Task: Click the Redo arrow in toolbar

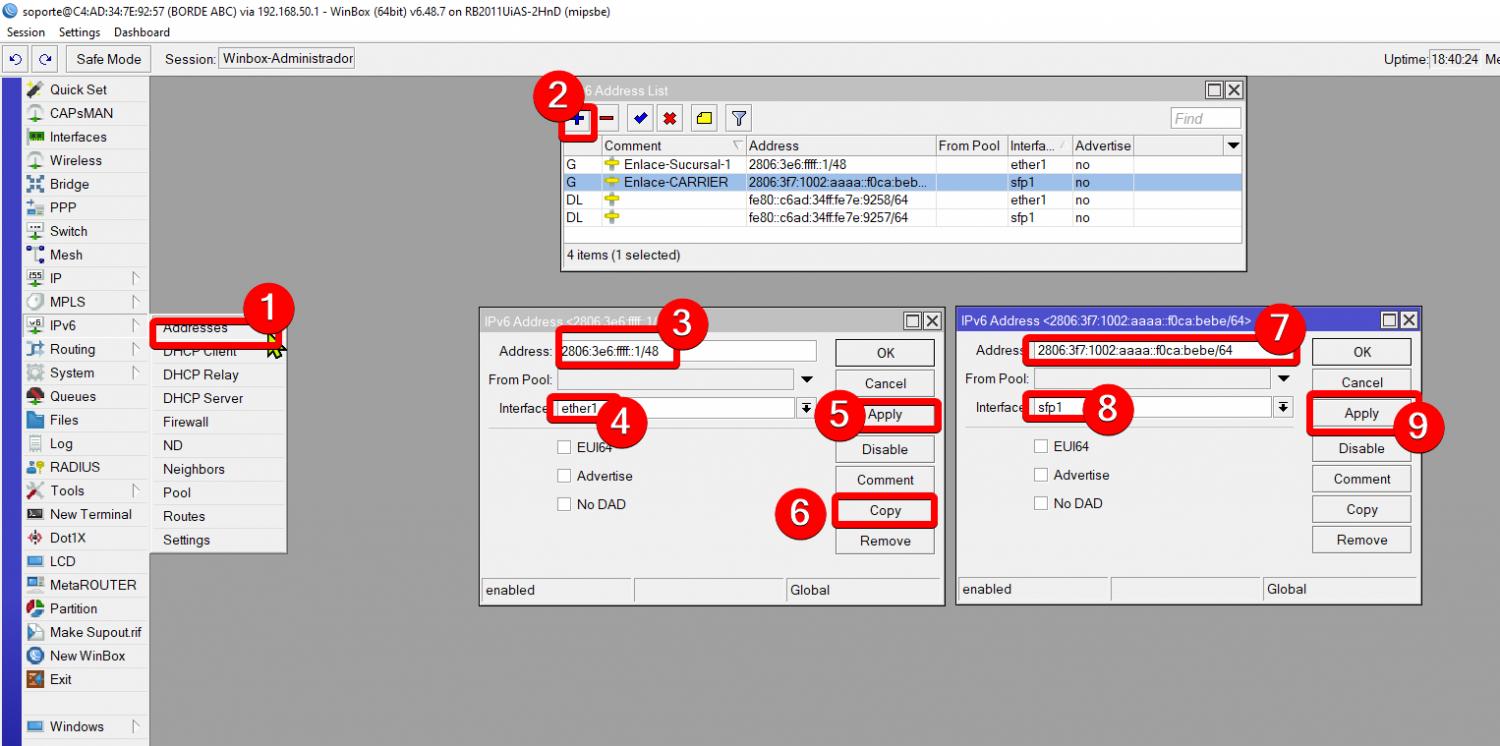Action: point(45,59)
